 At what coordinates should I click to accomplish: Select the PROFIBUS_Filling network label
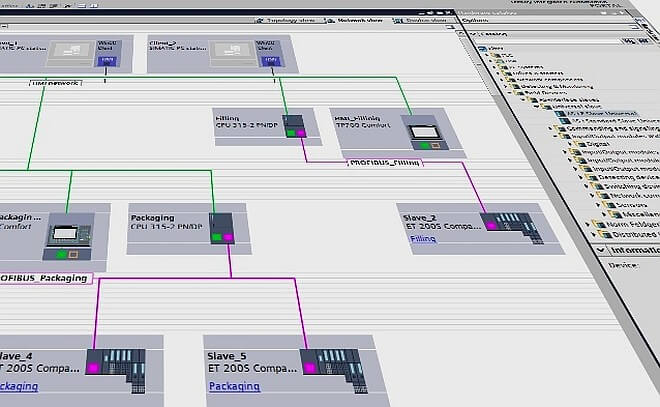click(x=385, y=162)
